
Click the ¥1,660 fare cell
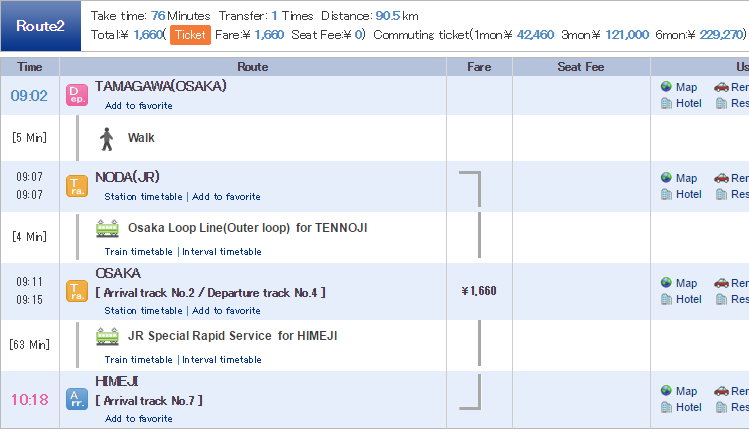coord(479,291)
